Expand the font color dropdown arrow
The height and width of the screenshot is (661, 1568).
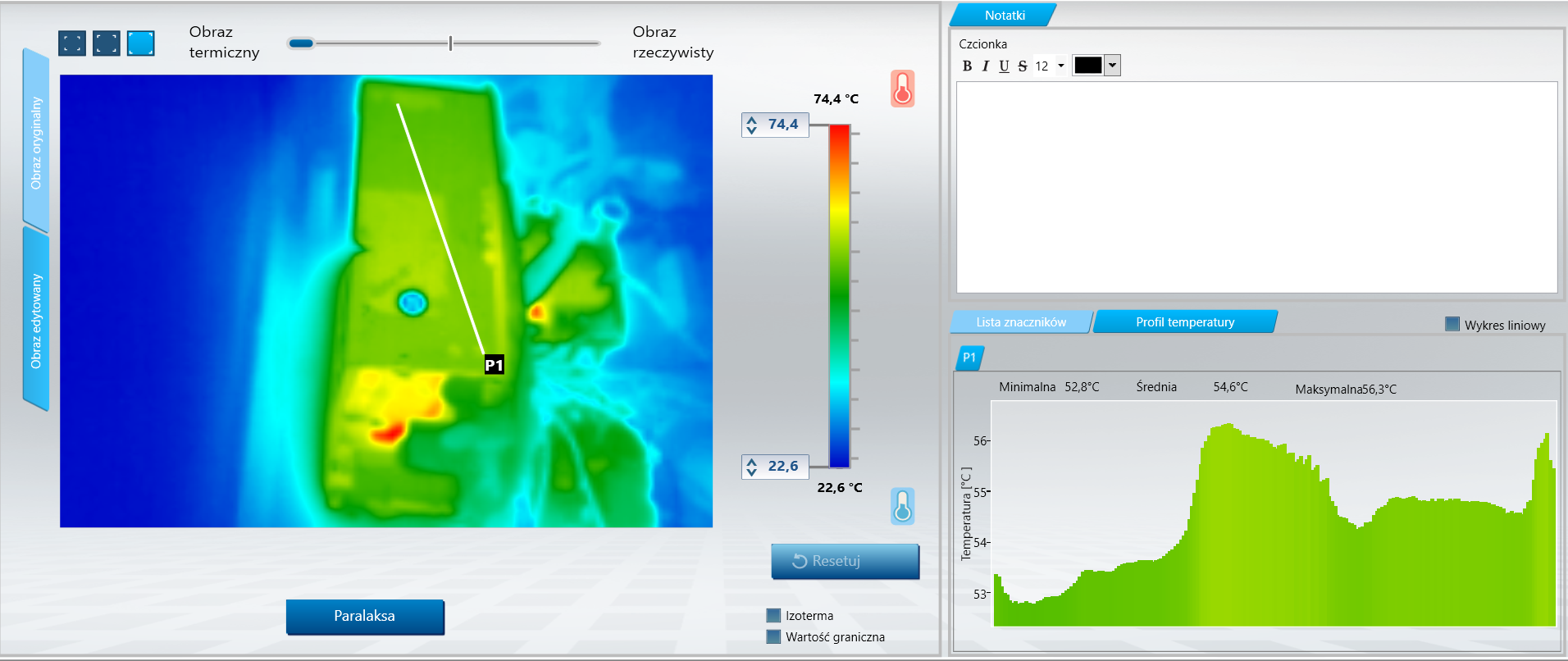pyautogui.click(x=1112, y=66)
